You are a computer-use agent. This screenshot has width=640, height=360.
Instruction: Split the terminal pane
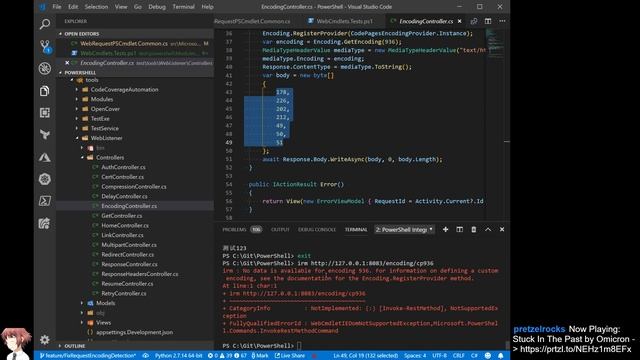pos(460,229)
